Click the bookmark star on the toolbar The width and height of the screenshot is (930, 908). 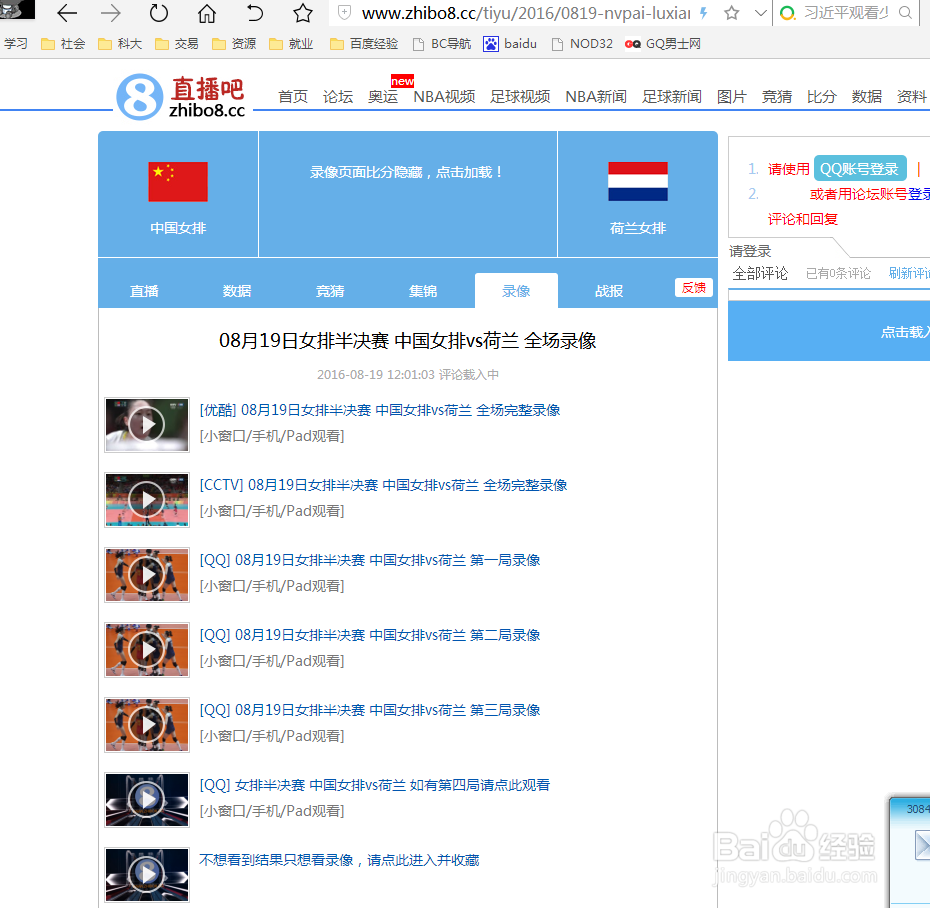(301, 15)
